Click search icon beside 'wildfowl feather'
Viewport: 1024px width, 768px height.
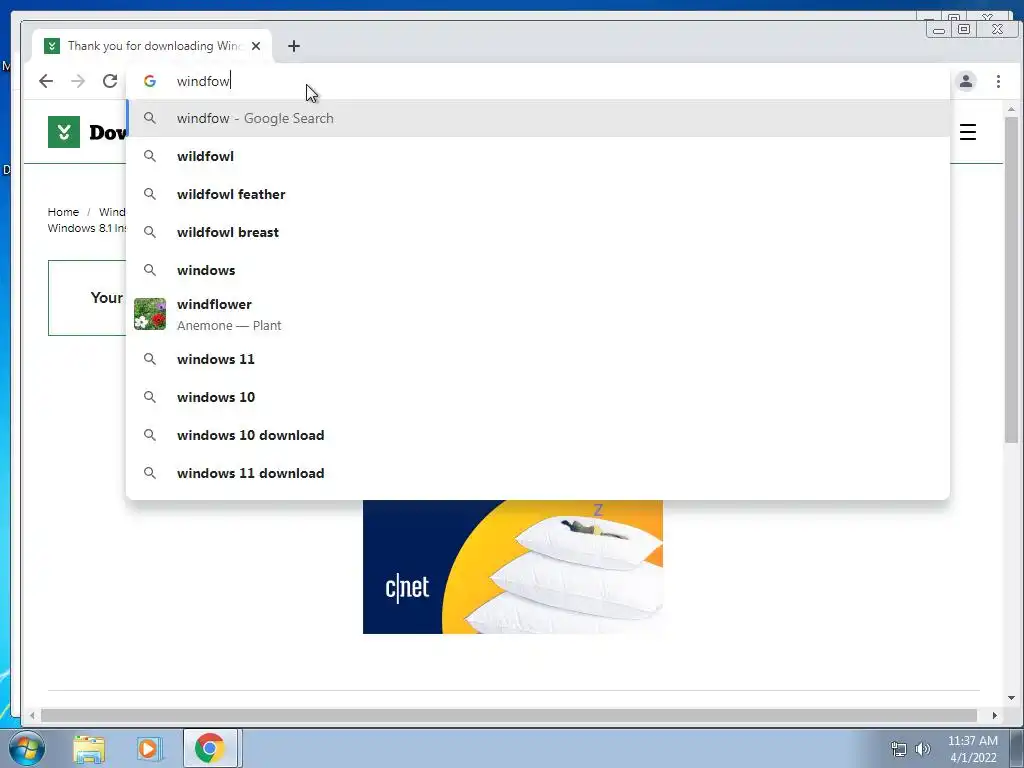pos(150,194)
